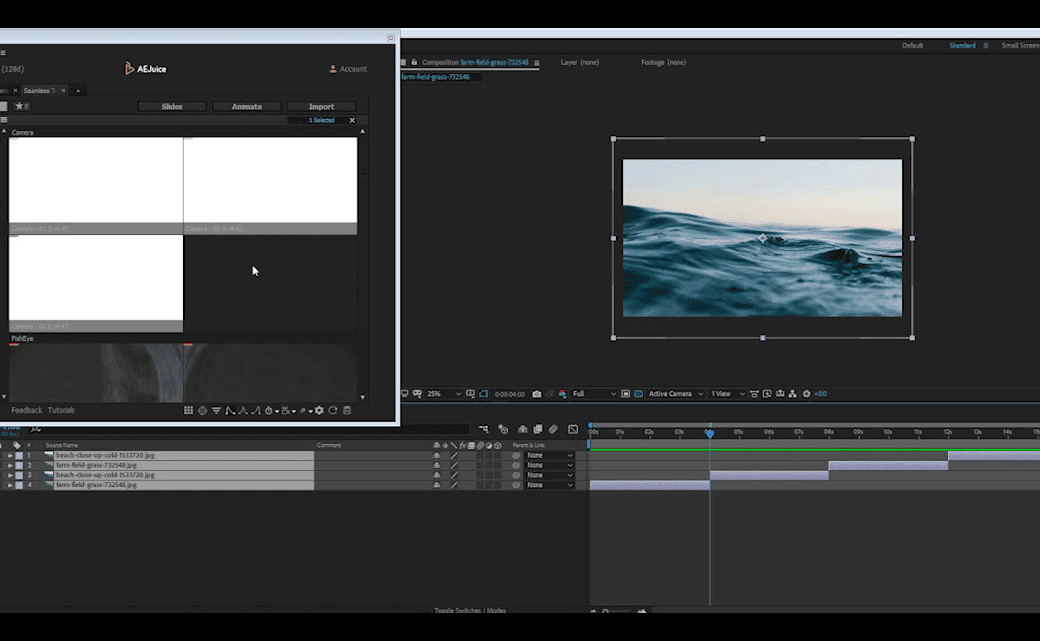Click the Import button in AEJuice
Screen dimensions: 1040x641
click(x=322, y=106)
